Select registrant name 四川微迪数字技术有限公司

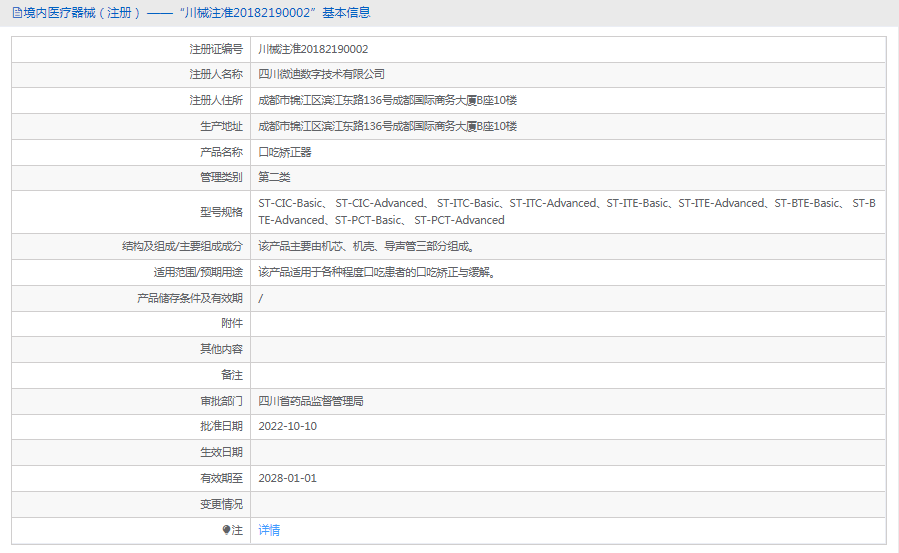point(321,74)
